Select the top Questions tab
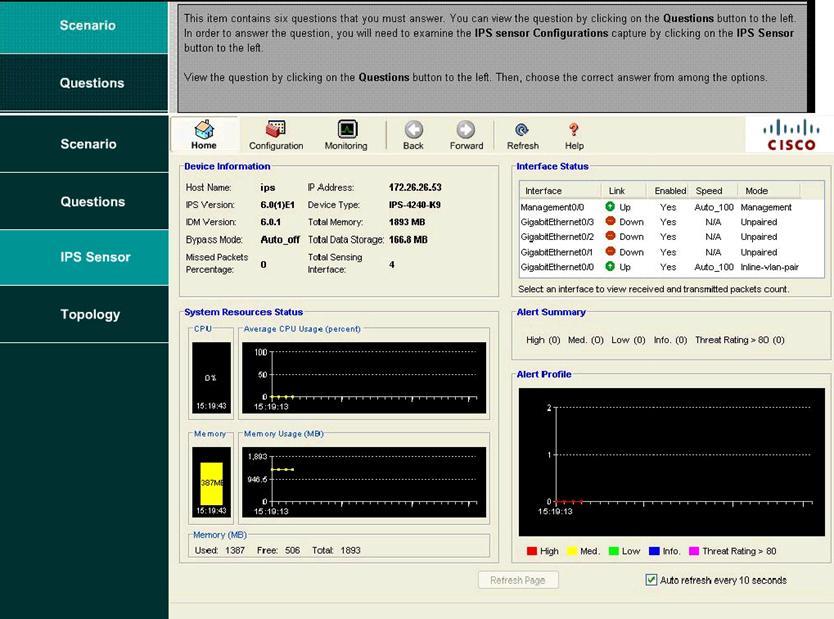Viewport: 834px width, 619px height. click(84, 83)
